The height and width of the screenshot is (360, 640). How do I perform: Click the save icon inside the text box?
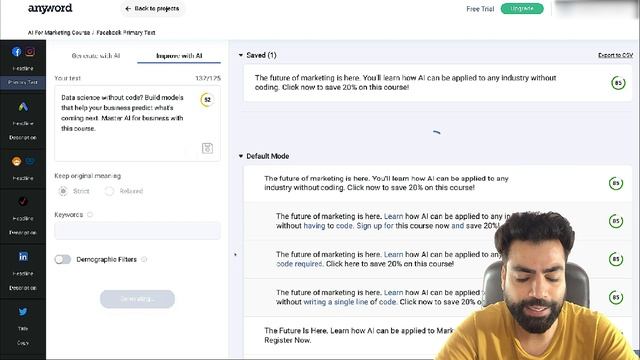click(x=207, y=148)
